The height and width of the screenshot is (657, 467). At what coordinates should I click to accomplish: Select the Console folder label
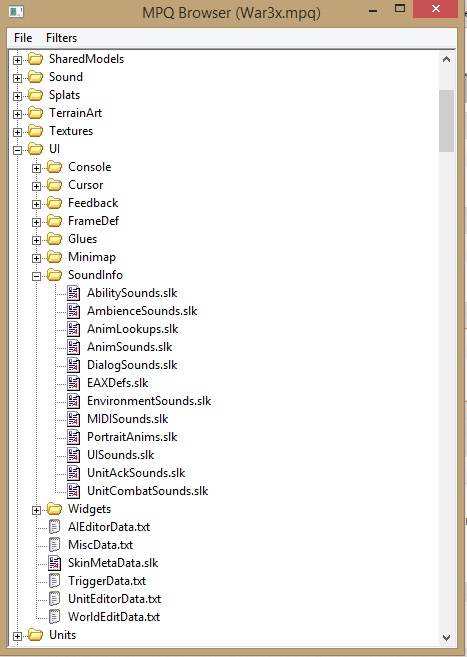[x=90, y=167]
